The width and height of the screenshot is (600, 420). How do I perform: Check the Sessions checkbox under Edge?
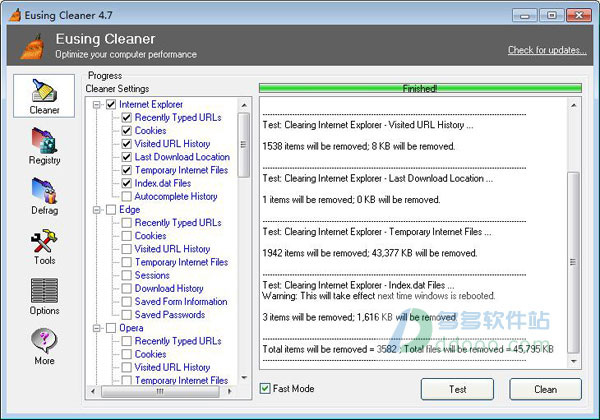[127, 275]
